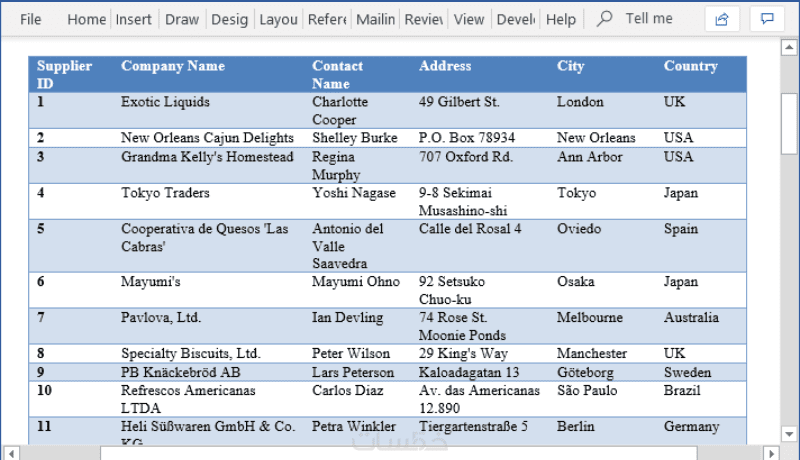Switch to the Home ribbon tab

[86, 19]
